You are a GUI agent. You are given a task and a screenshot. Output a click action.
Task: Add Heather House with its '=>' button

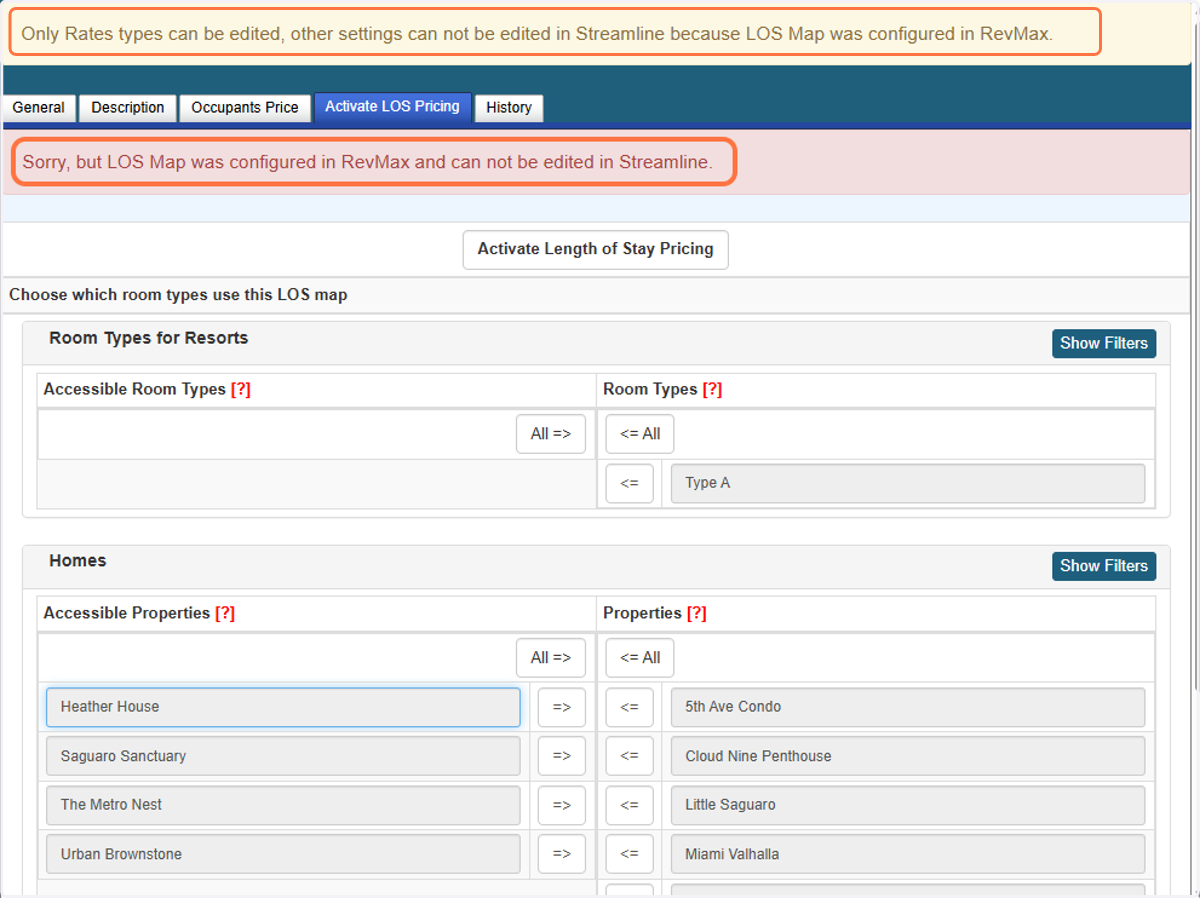[562, 707]
